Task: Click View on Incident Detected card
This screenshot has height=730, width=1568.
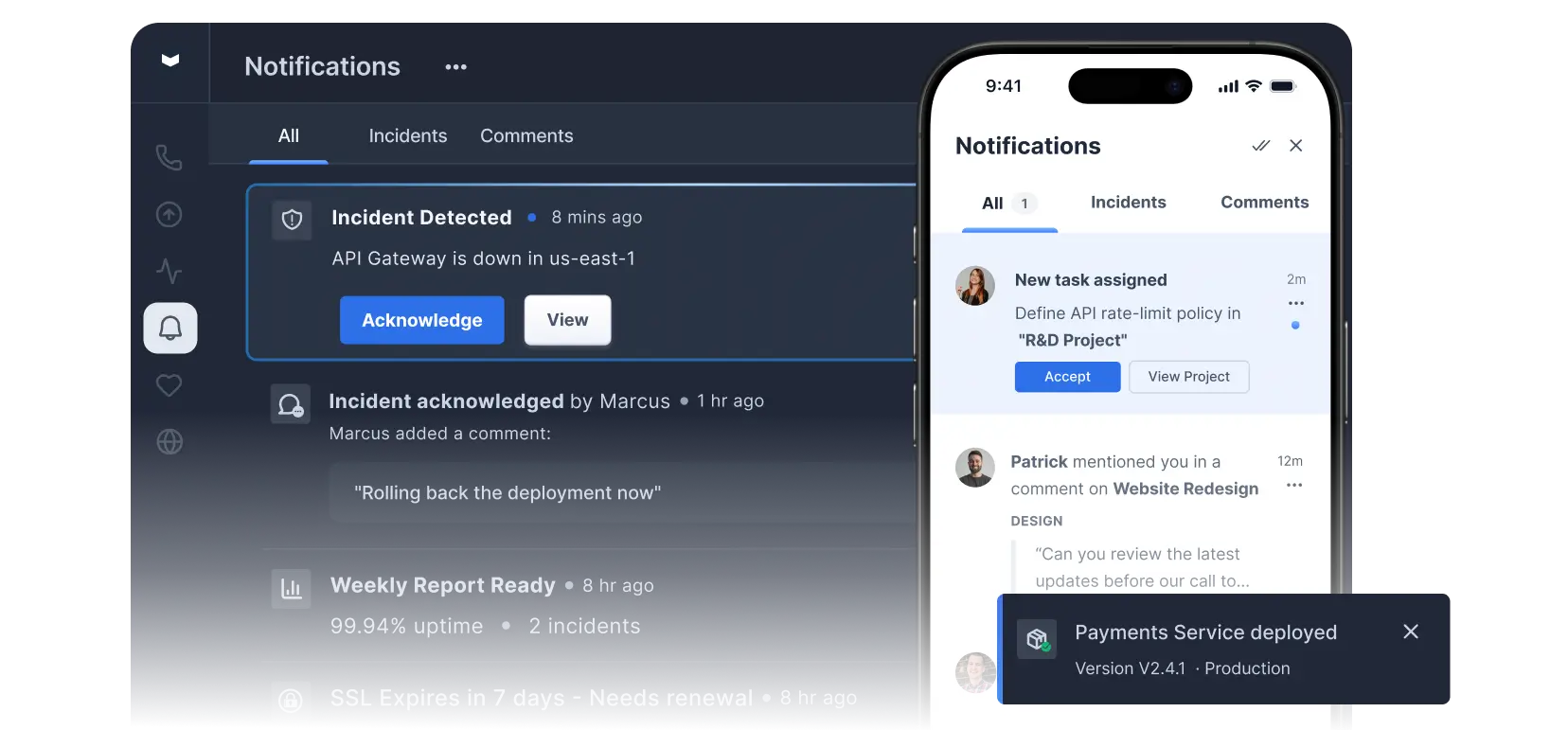Action: click(x=568, y=320)
